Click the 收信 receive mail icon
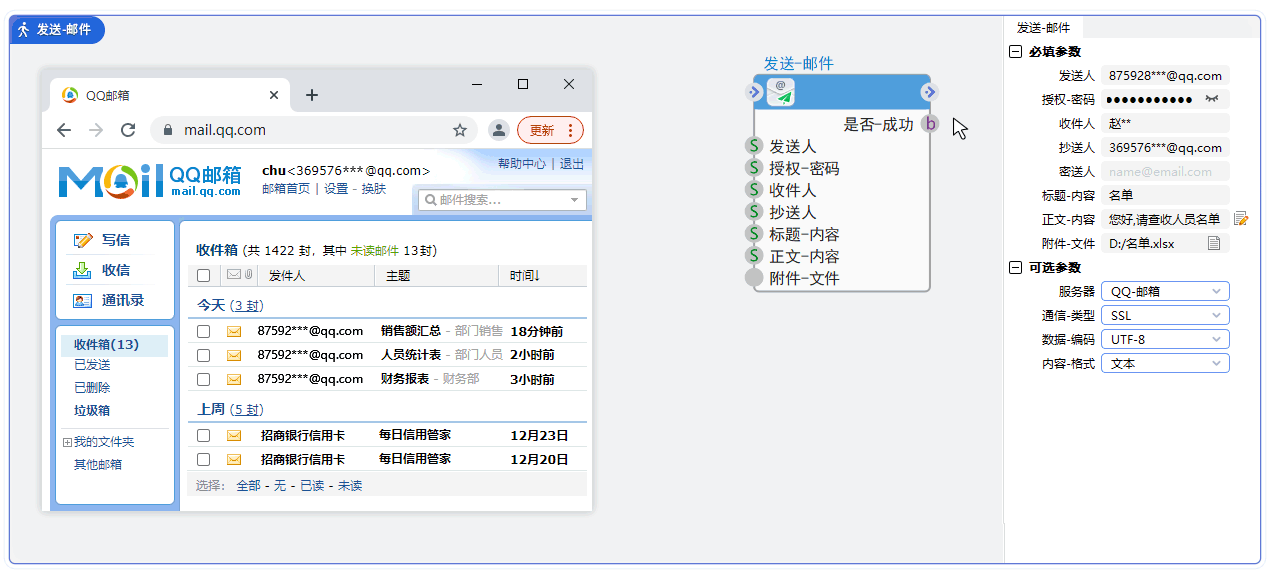Screen dimensions: 1276x574 coord(82,270)
